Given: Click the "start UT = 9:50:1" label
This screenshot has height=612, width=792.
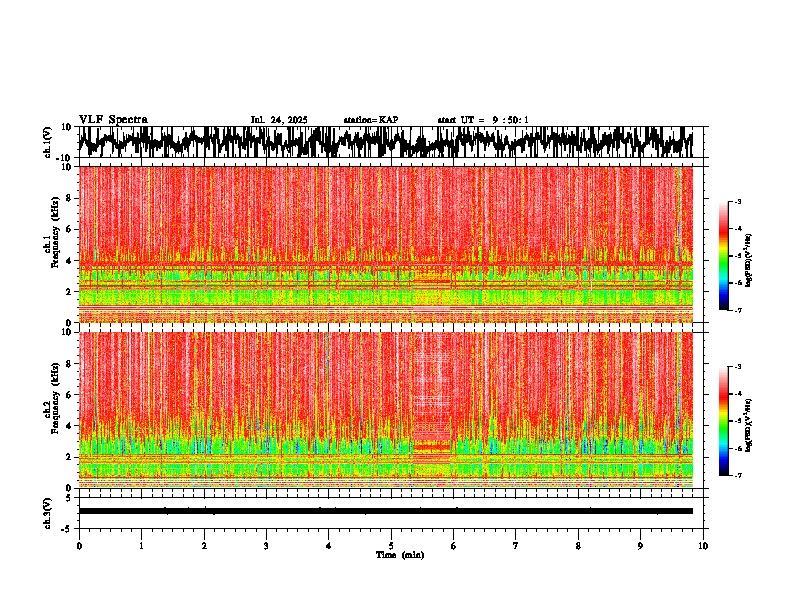Looking at the screenshot, I should click(483, 120).
